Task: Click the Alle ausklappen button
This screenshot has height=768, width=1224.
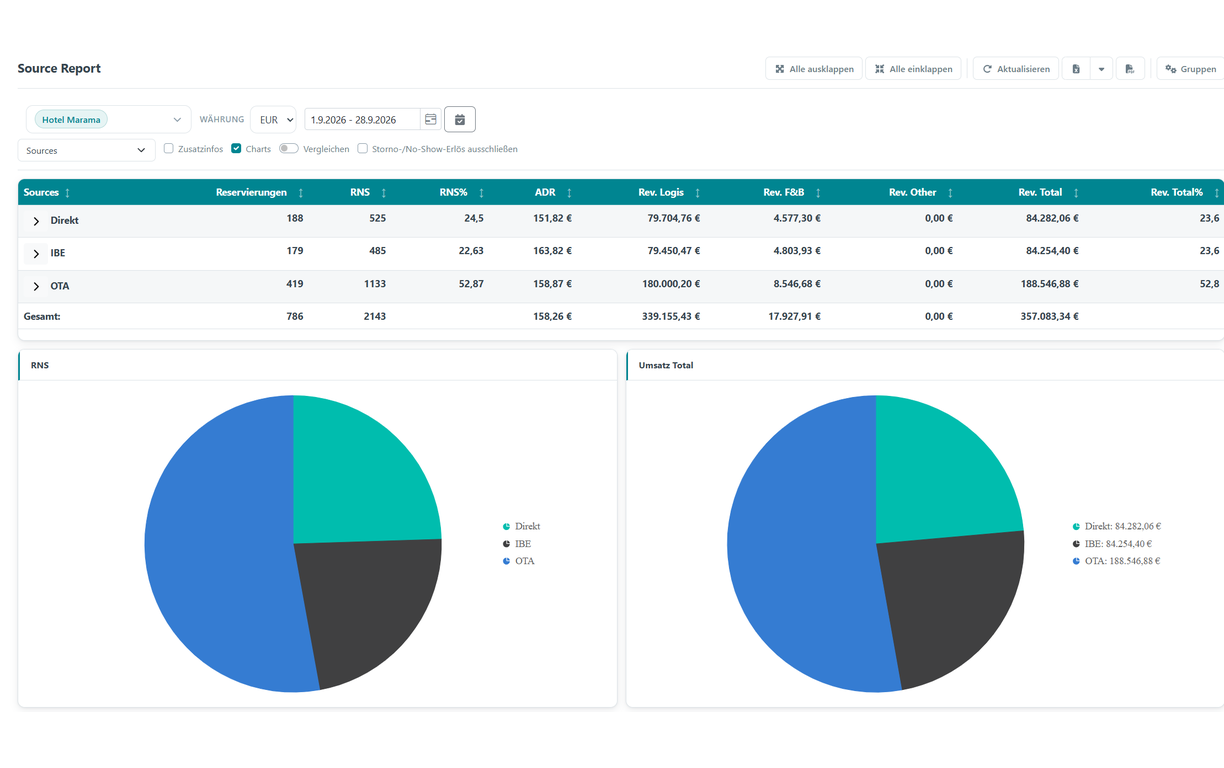Action: (x=814, y=69)
